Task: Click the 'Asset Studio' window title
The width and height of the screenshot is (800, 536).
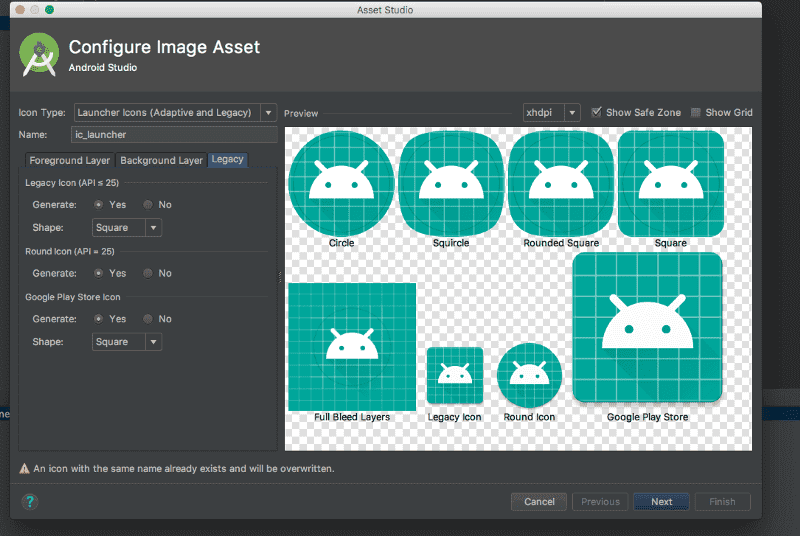Action: (385, 10)
